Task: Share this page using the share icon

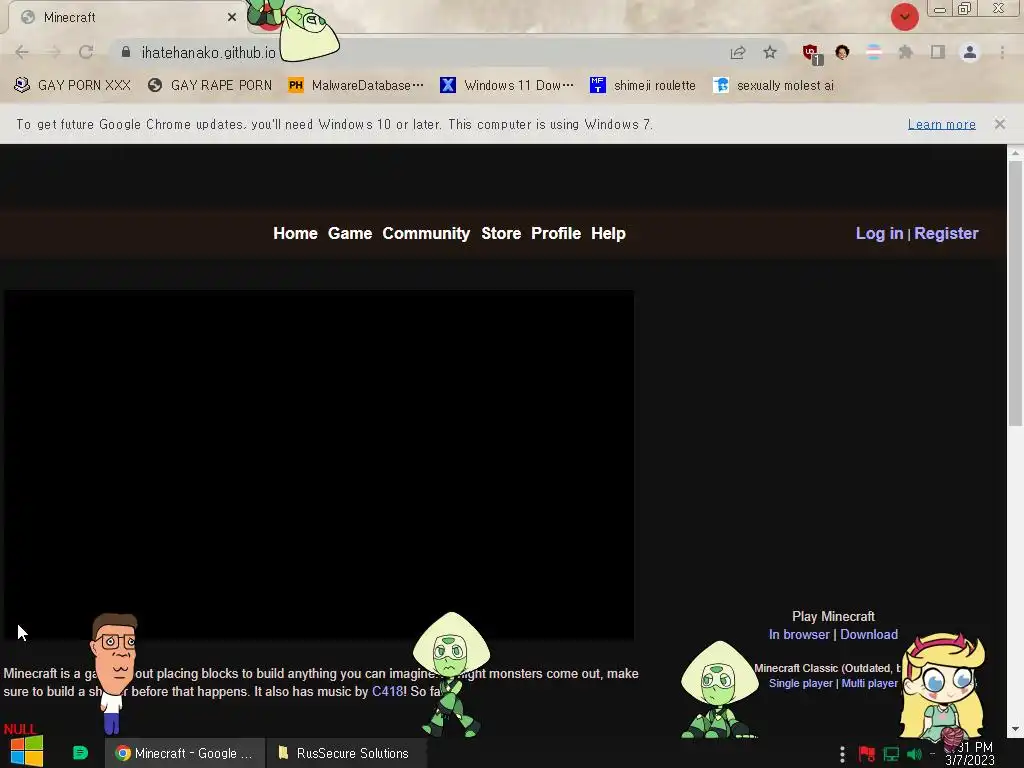Action: 738,52
